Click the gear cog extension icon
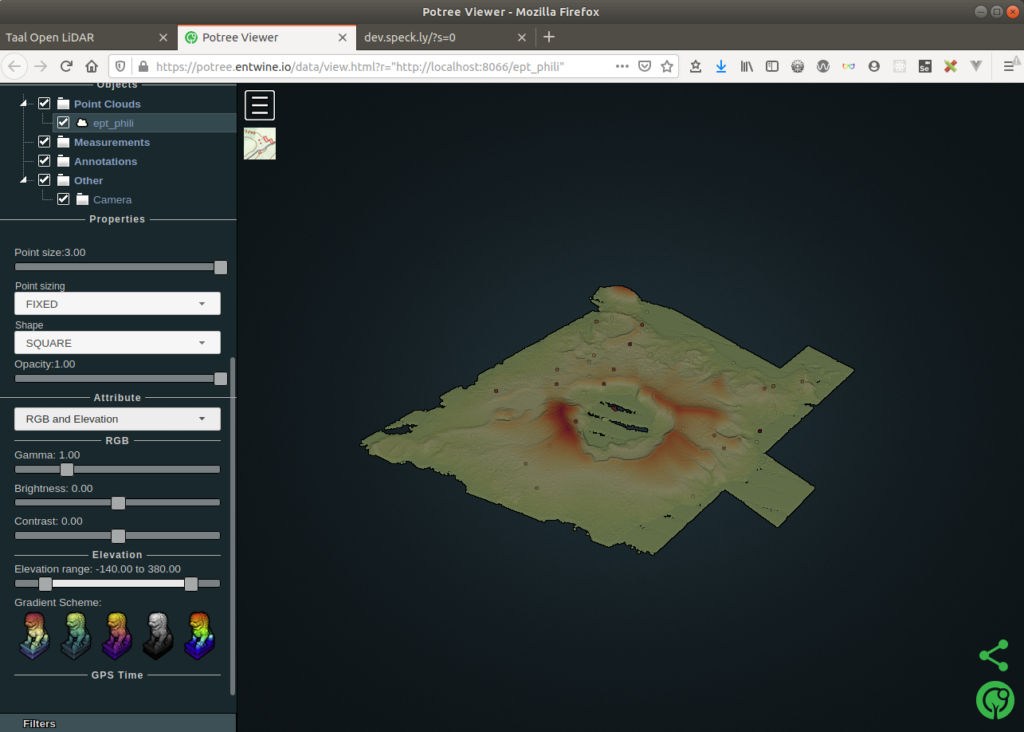 pos(797,66)
